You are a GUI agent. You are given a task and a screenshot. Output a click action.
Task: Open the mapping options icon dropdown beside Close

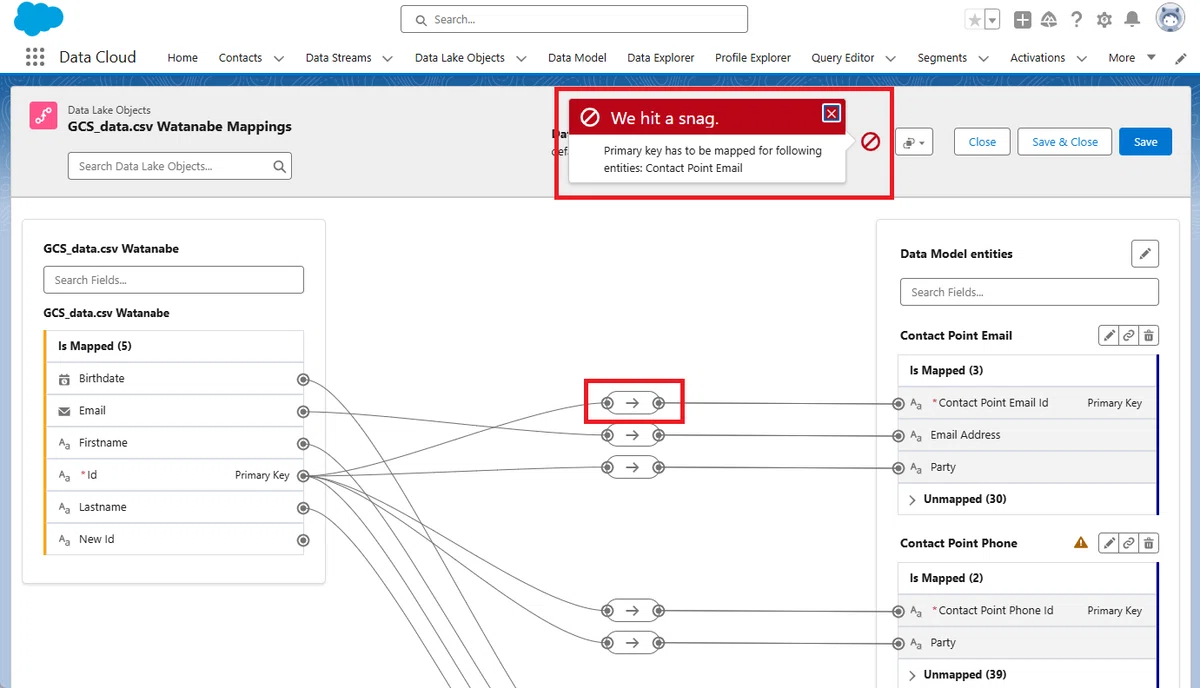(x=915, y=142)
